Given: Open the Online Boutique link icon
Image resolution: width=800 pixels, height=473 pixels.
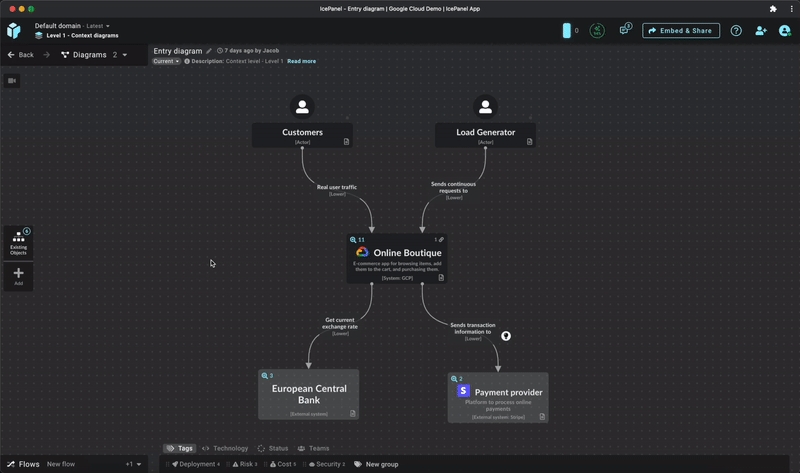Looking at the screenshot, I should [439, 239].
